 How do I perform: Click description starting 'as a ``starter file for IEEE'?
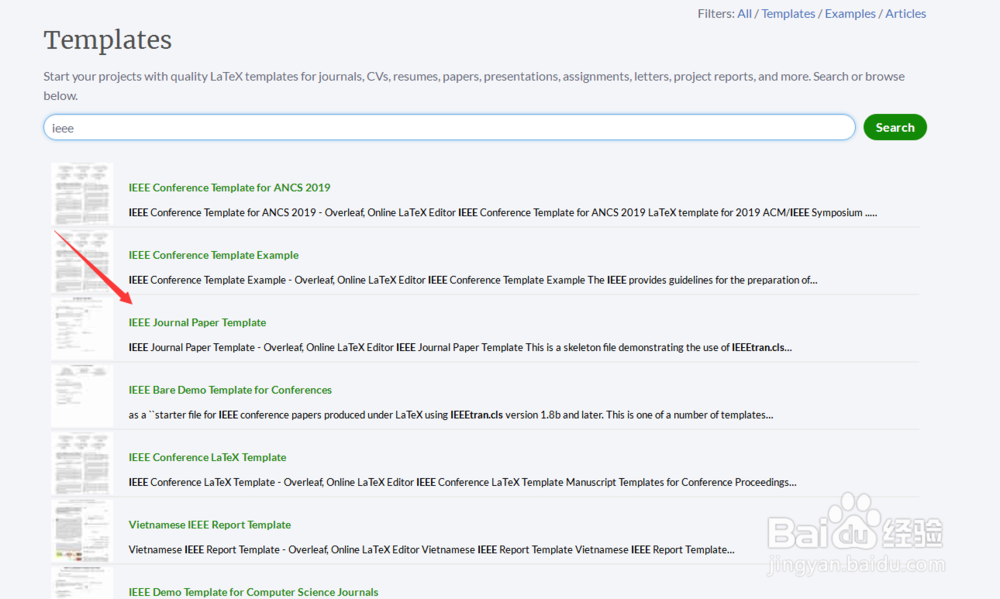(x=451, y=415)
